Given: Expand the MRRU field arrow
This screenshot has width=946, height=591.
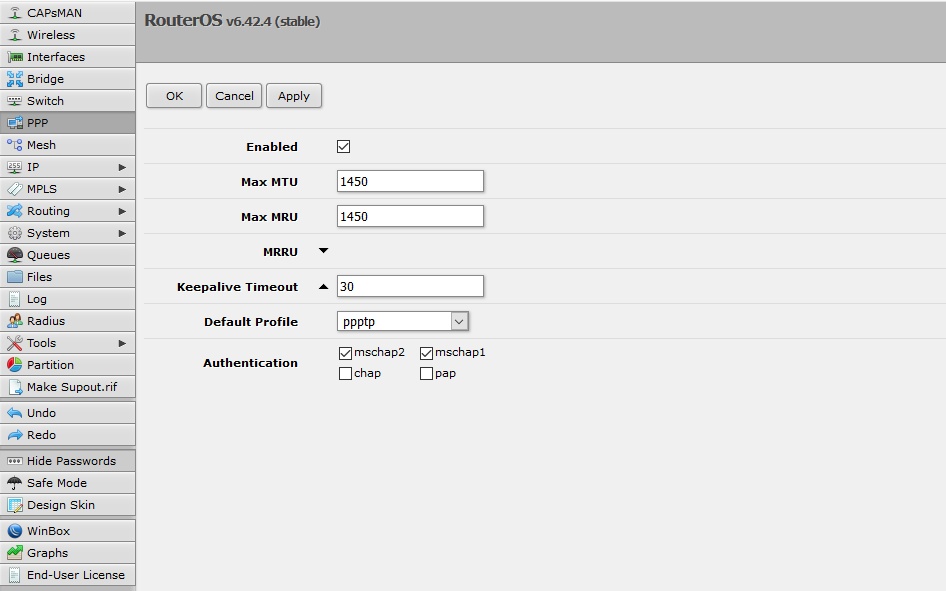Looking at the screenshot, I should pos(323,251).
